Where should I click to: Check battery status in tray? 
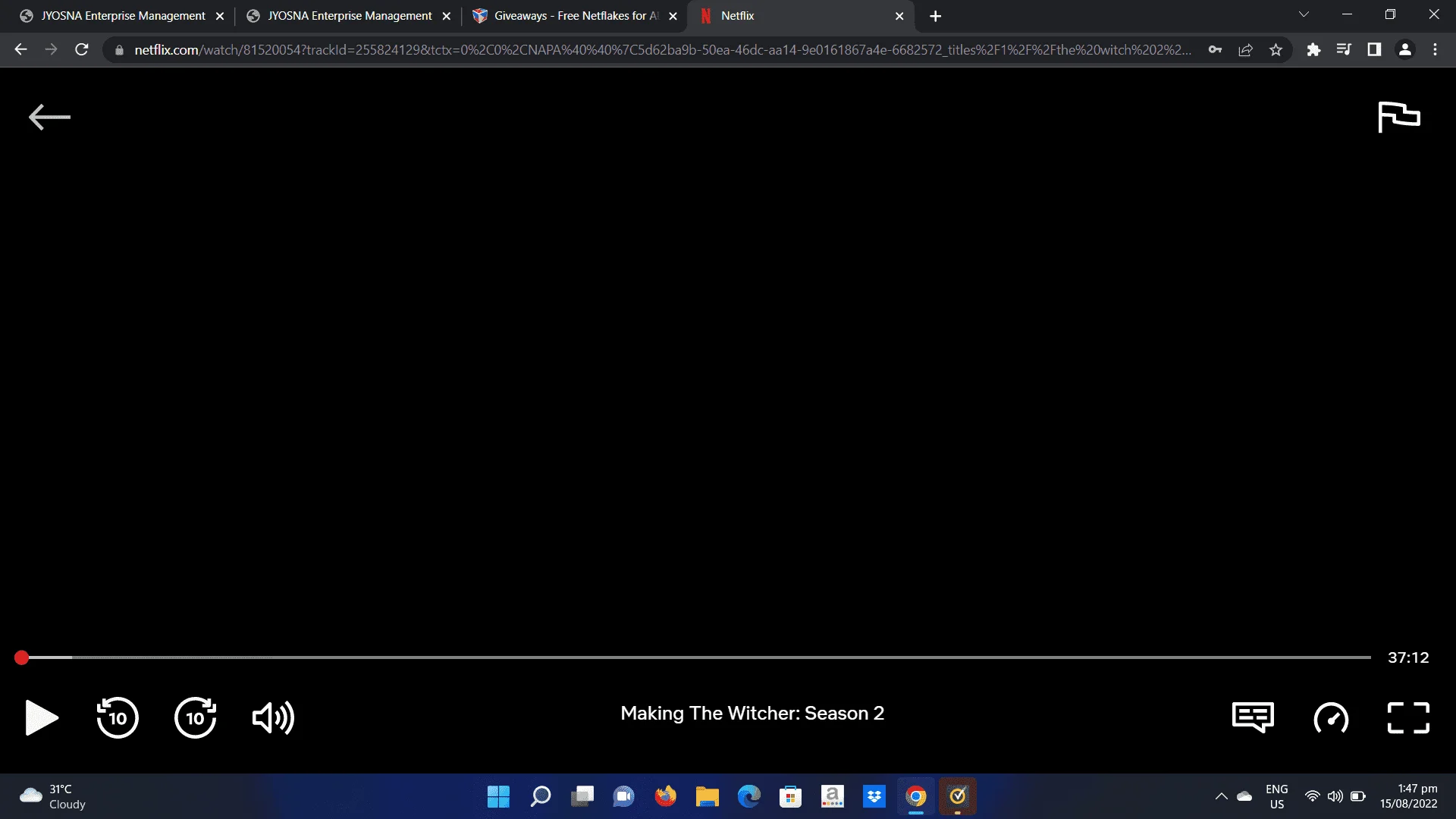1357,796
